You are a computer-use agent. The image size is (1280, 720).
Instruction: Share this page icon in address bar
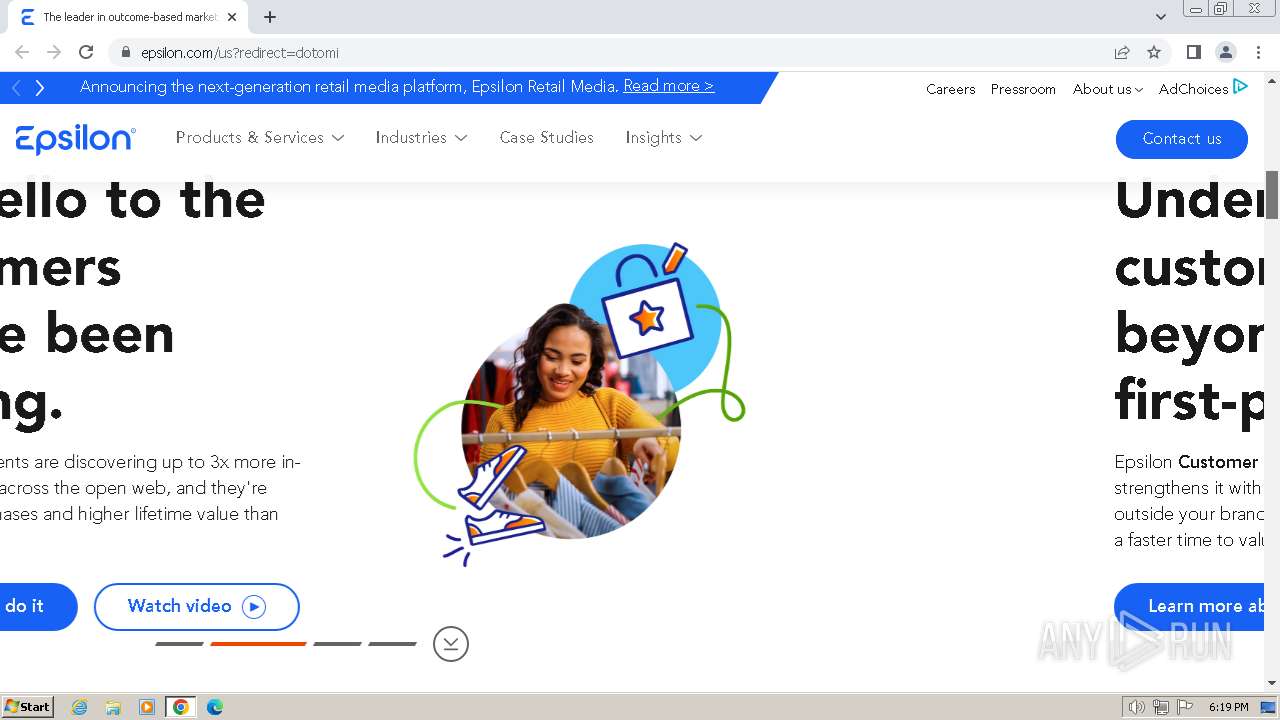coord(1122,52)
